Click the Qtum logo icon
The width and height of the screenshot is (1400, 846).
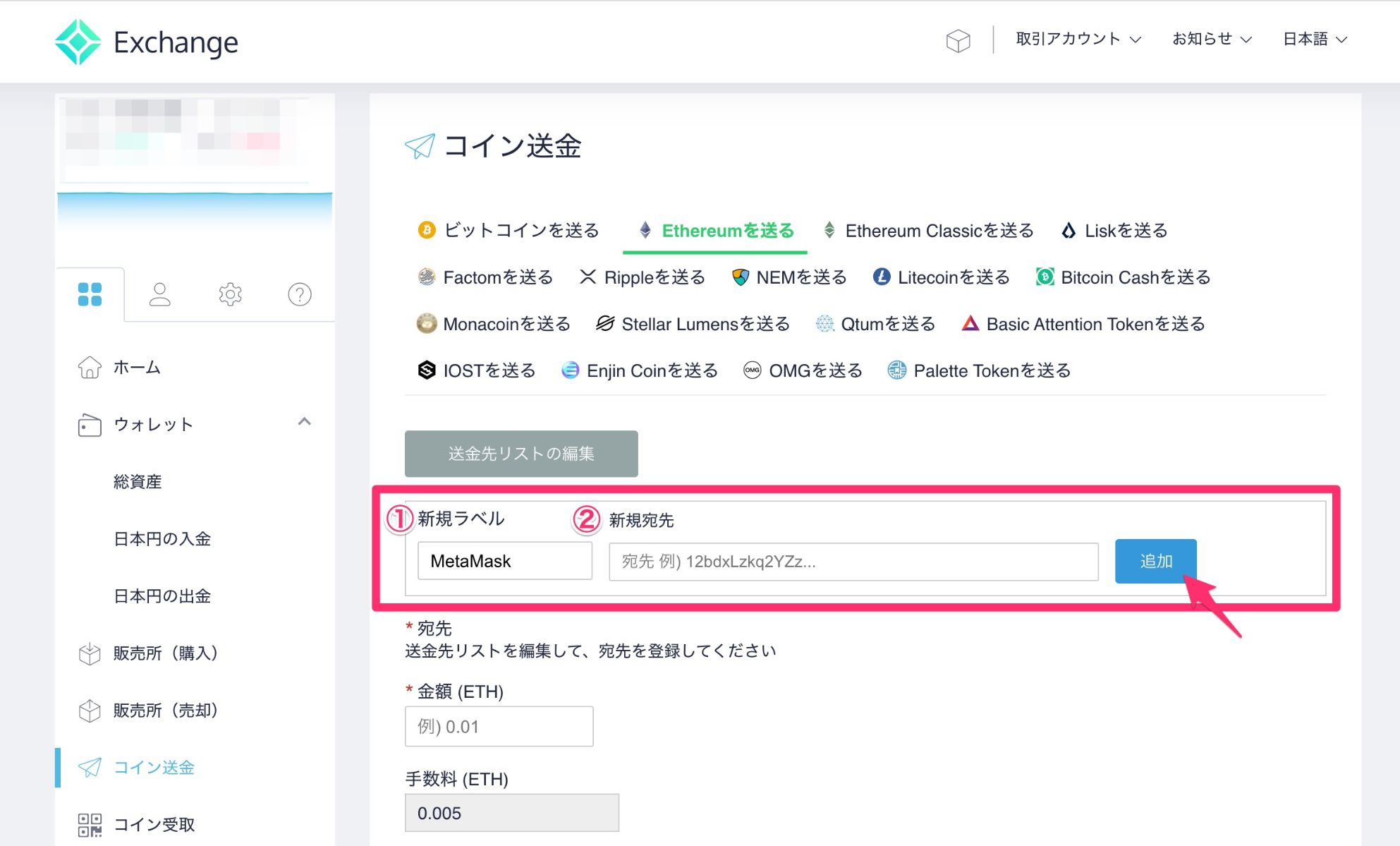[x=824, y=323]
